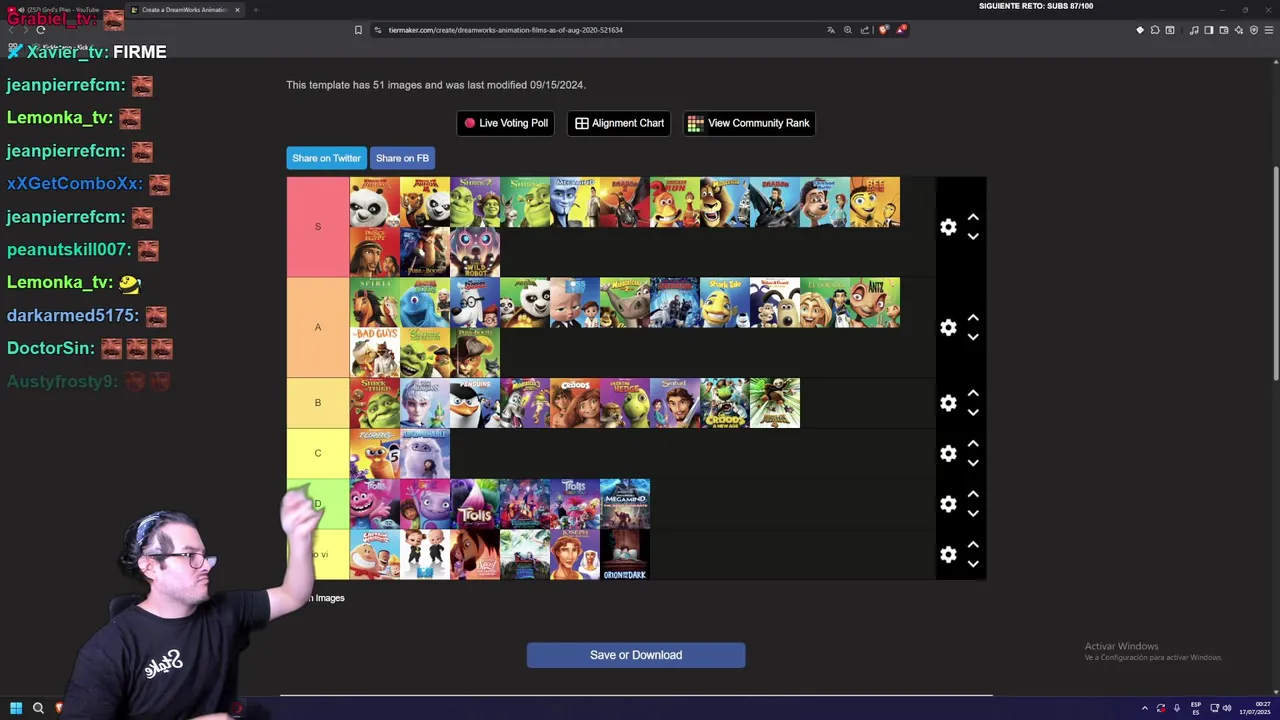Open the Windows Start menu

(15, 708)
